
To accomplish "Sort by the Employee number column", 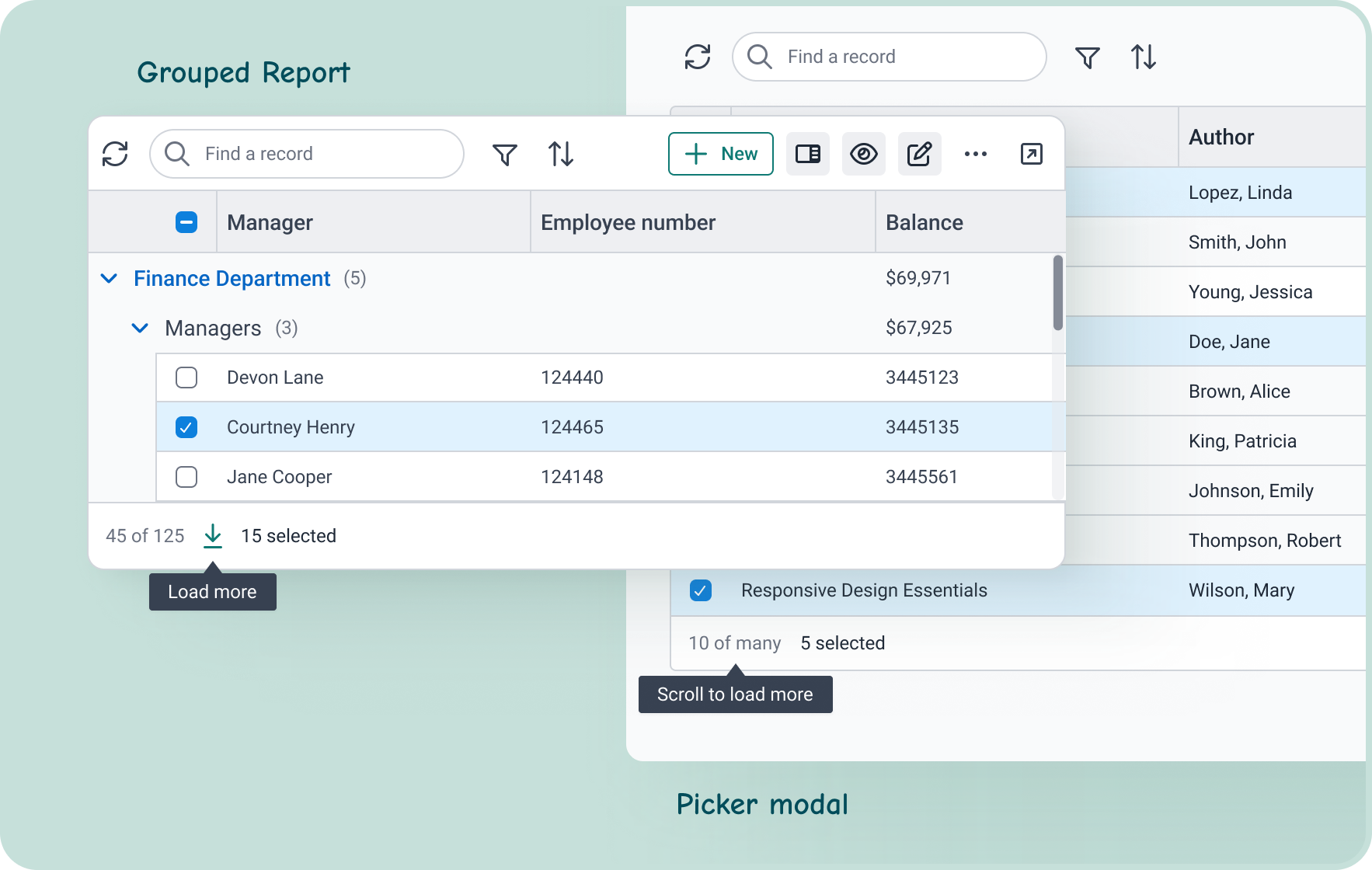I will click(x=628, y=222).
